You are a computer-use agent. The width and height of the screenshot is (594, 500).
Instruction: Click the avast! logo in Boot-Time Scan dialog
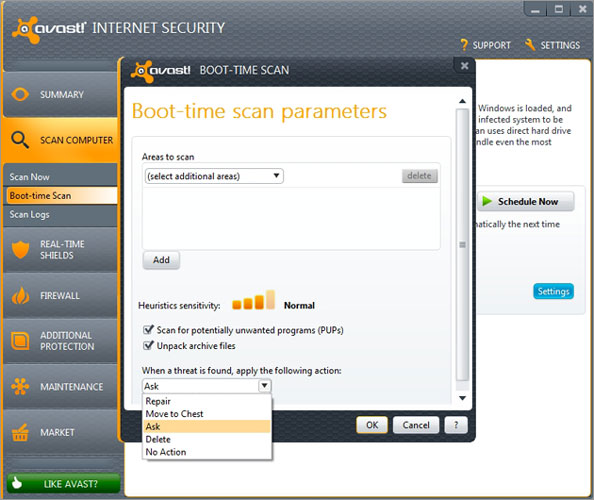point(161,71)
